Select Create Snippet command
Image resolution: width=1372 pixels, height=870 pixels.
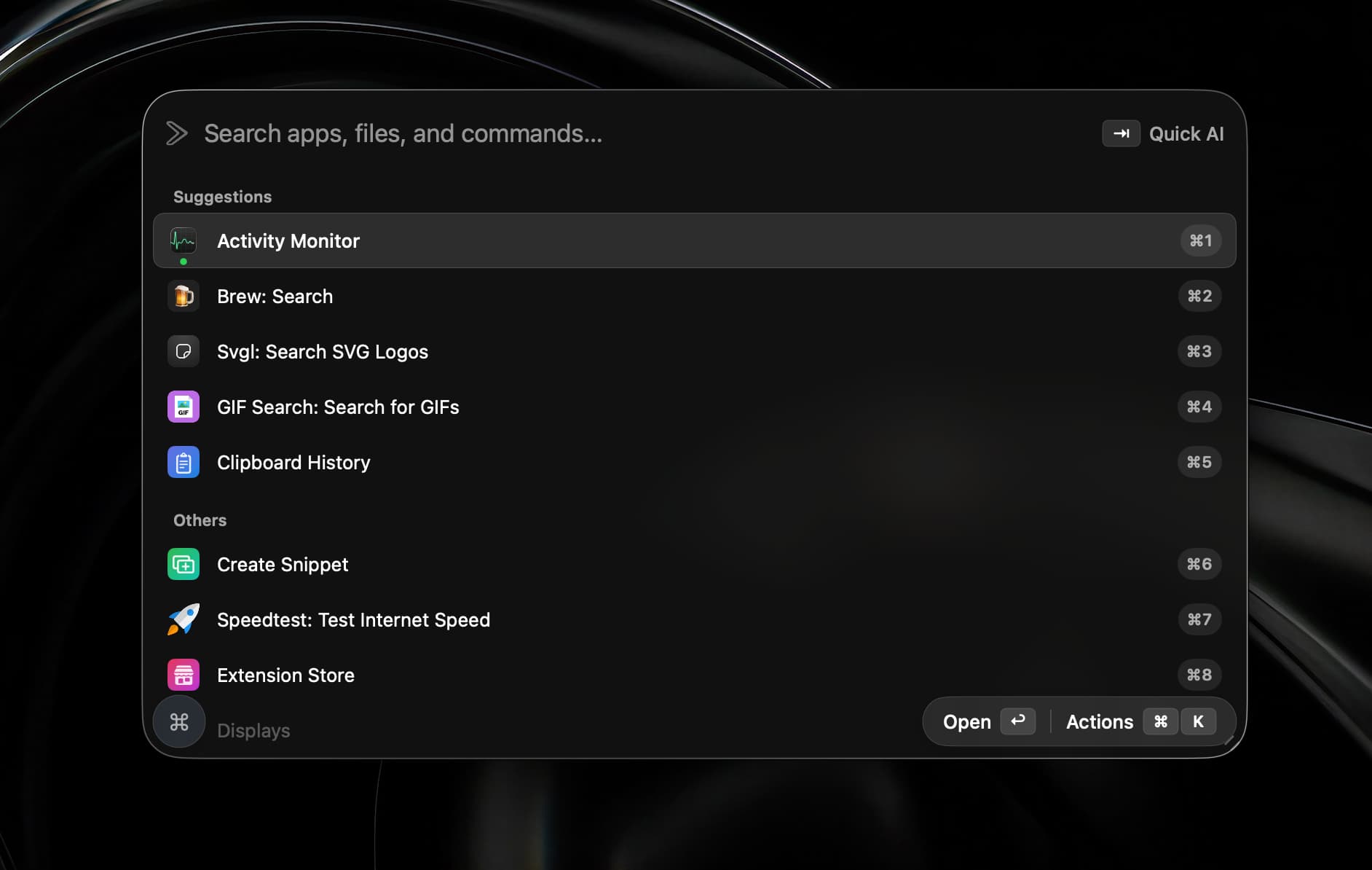click(695, 564)
